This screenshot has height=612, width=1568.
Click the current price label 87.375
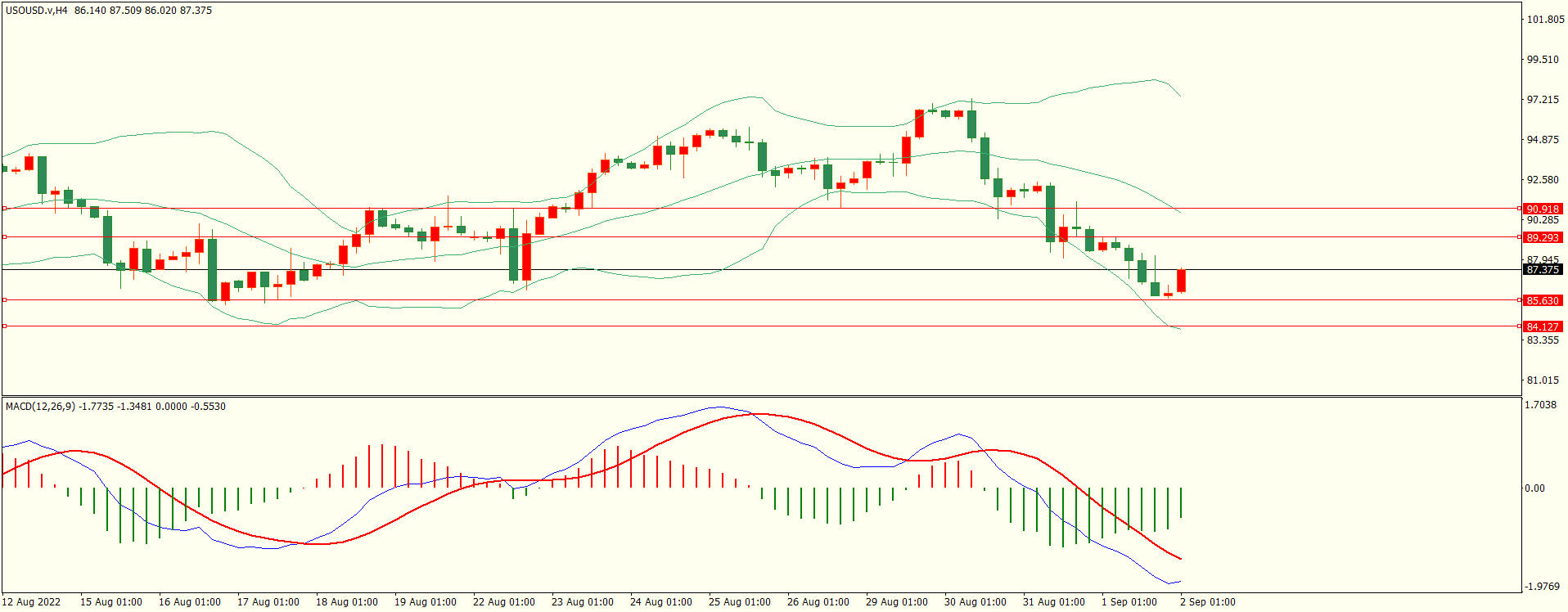click(x=1543, y=270)
